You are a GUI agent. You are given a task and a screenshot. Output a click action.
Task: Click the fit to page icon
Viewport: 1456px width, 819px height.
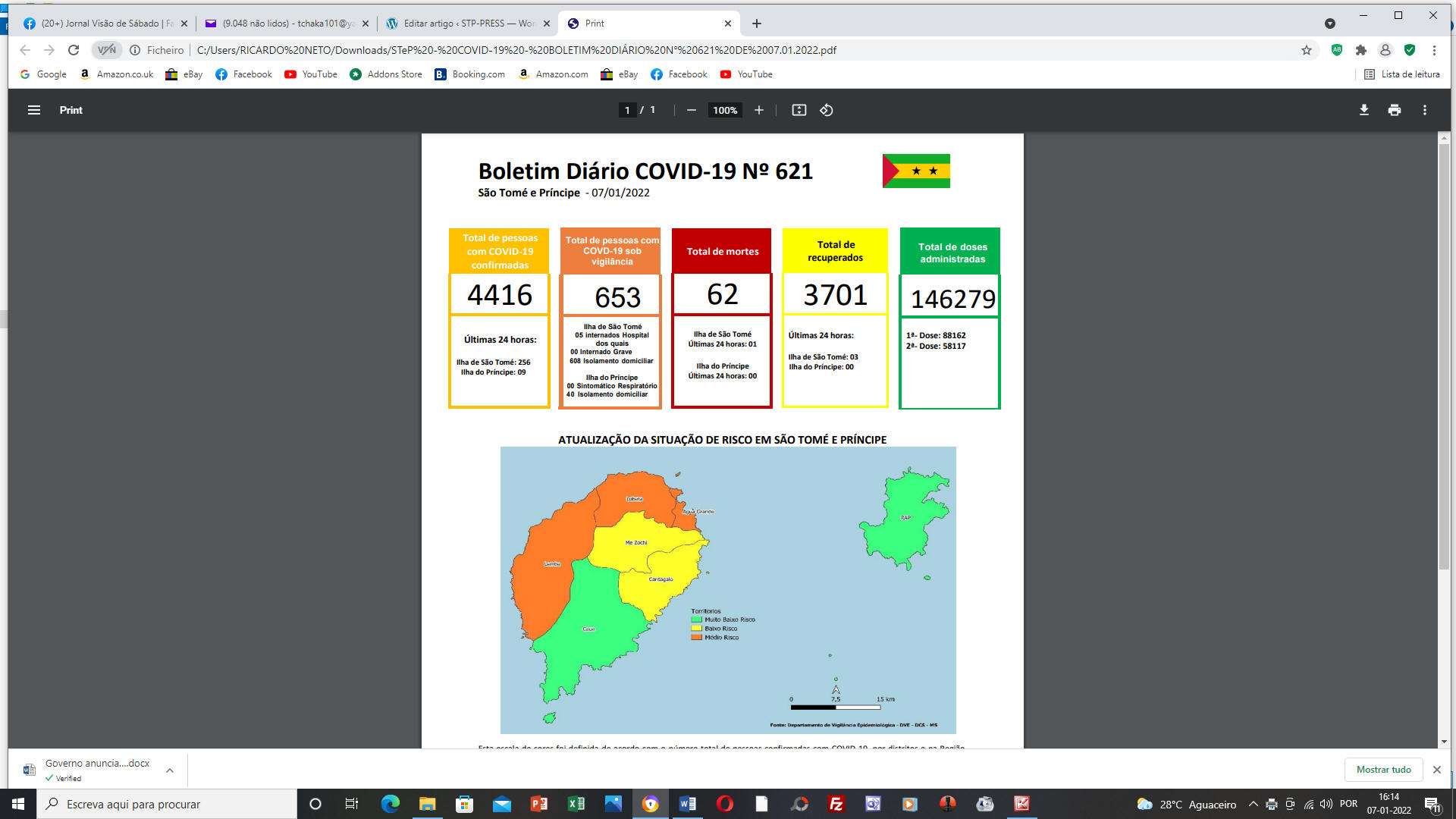tap(799, 110)
